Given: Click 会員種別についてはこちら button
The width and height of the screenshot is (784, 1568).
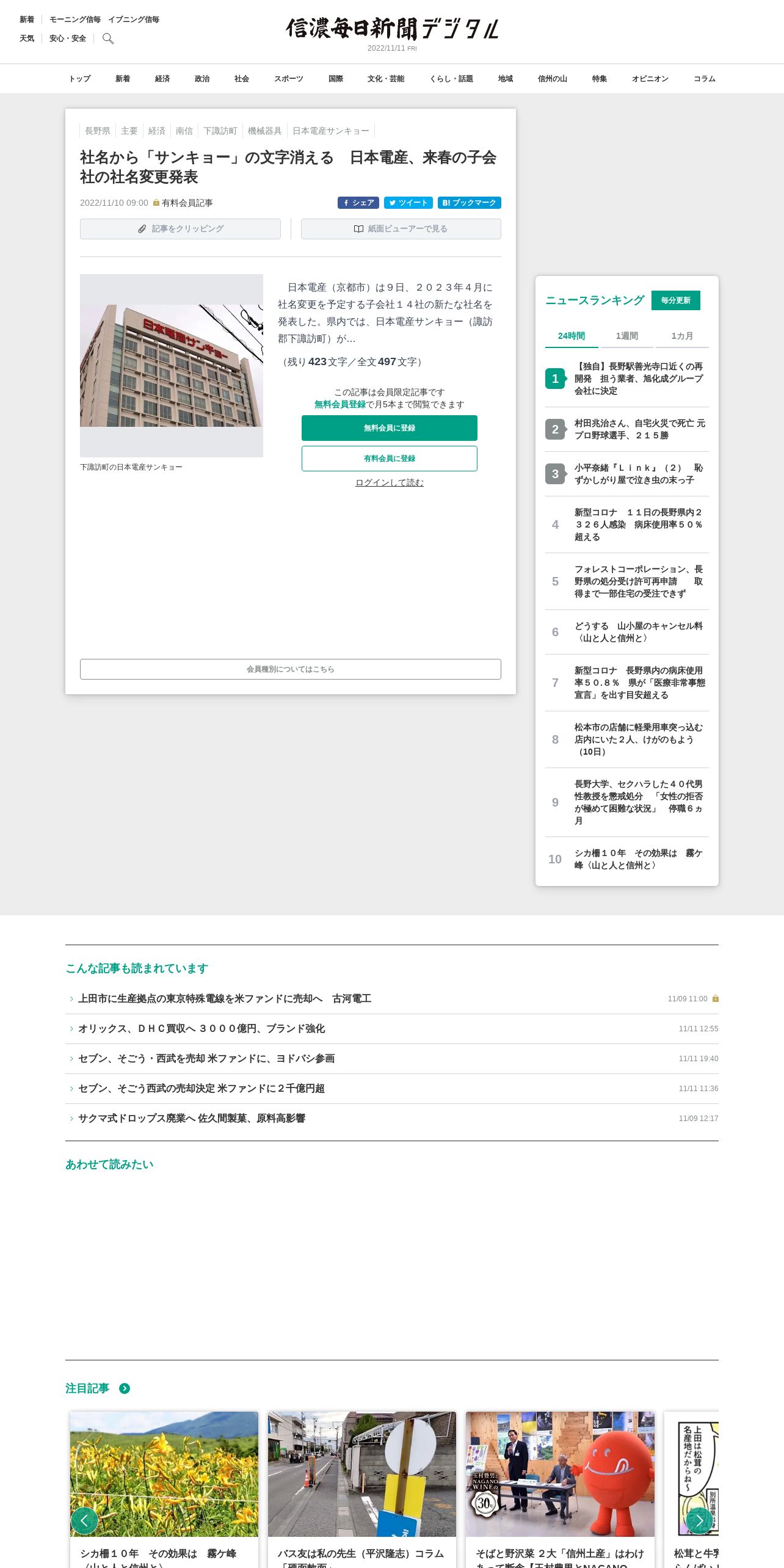Looking at the screenshot, I should coord(291,669).
